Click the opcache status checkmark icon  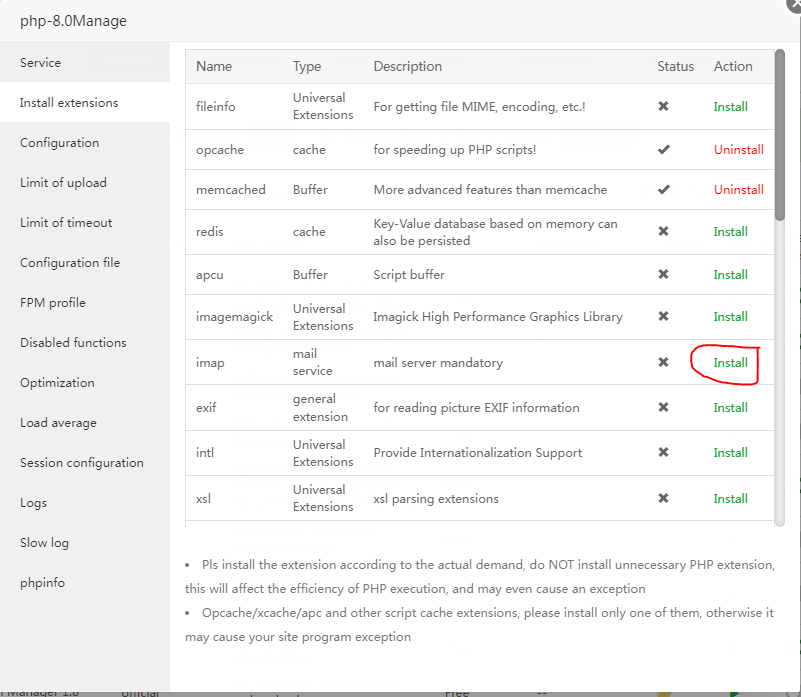(x=663, y=150)
